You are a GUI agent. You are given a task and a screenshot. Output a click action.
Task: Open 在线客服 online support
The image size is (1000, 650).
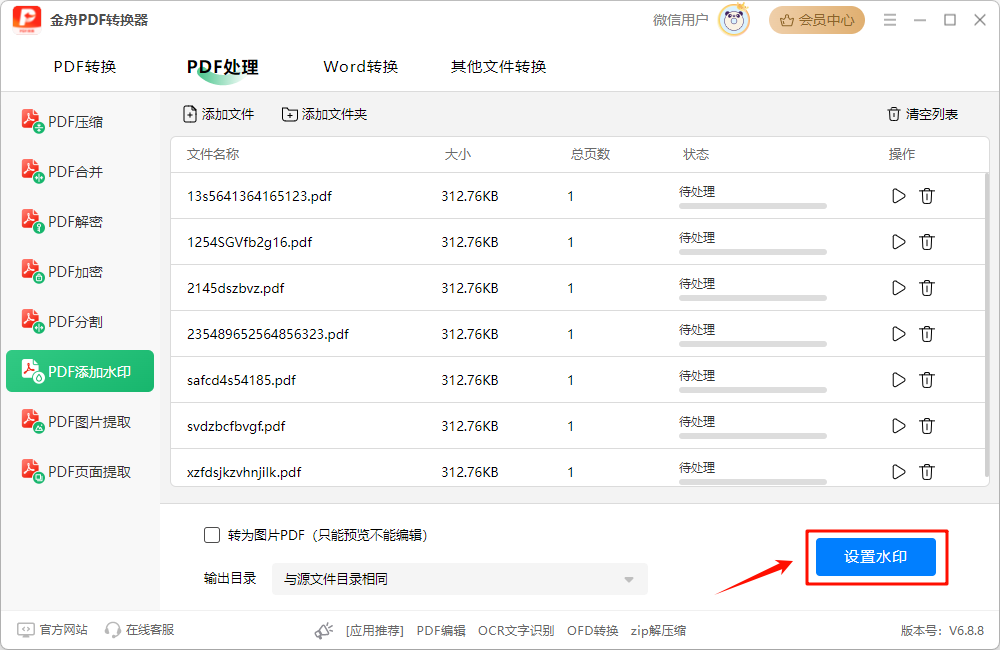pyautogui.click(x=140, y=630)
